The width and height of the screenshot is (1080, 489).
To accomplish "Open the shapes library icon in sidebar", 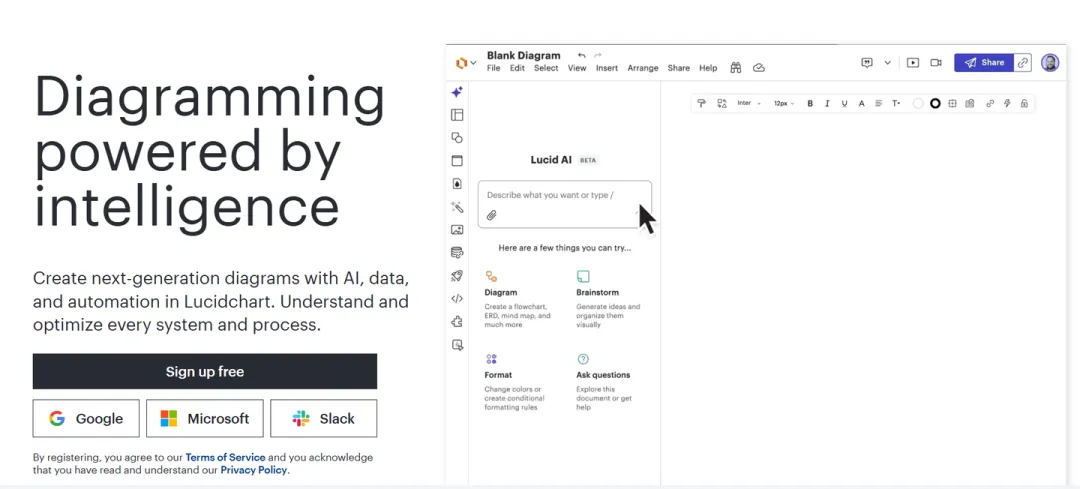I will (x=457, y=138).
